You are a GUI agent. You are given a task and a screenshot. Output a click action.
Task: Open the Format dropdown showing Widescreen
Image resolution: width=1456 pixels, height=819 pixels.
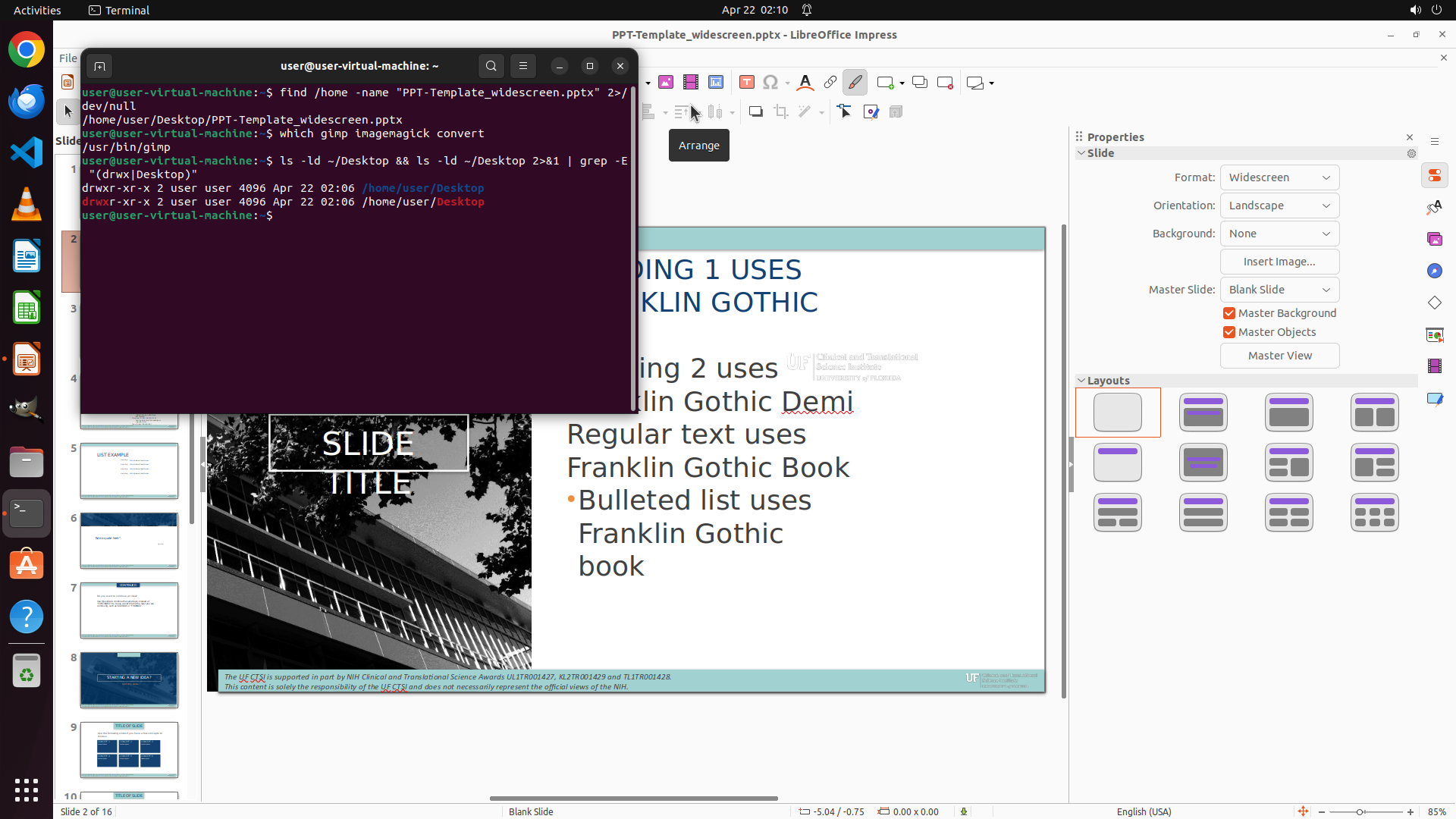point(1279,177)
